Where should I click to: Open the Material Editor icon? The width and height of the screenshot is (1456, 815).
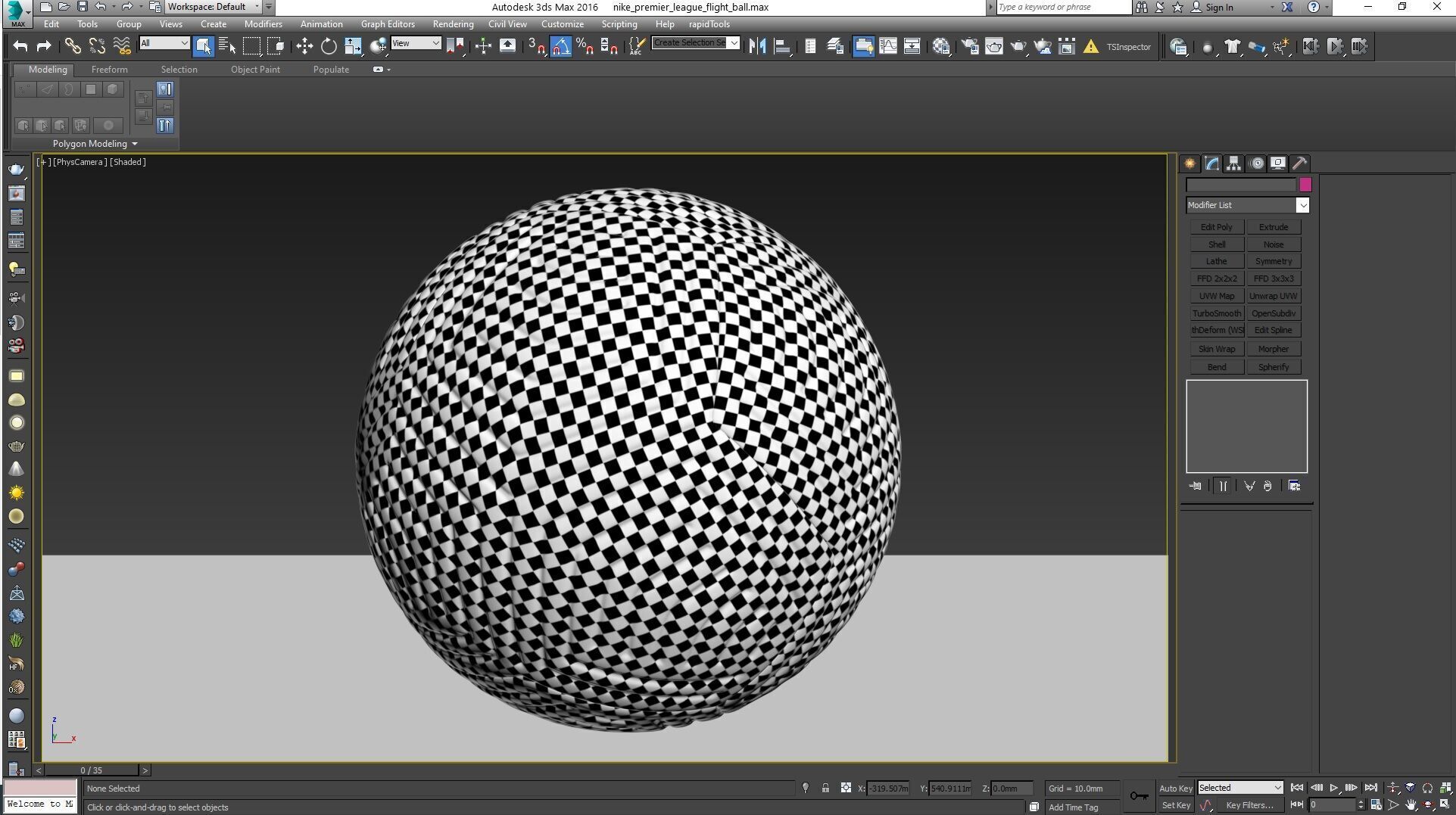[941, 46]
